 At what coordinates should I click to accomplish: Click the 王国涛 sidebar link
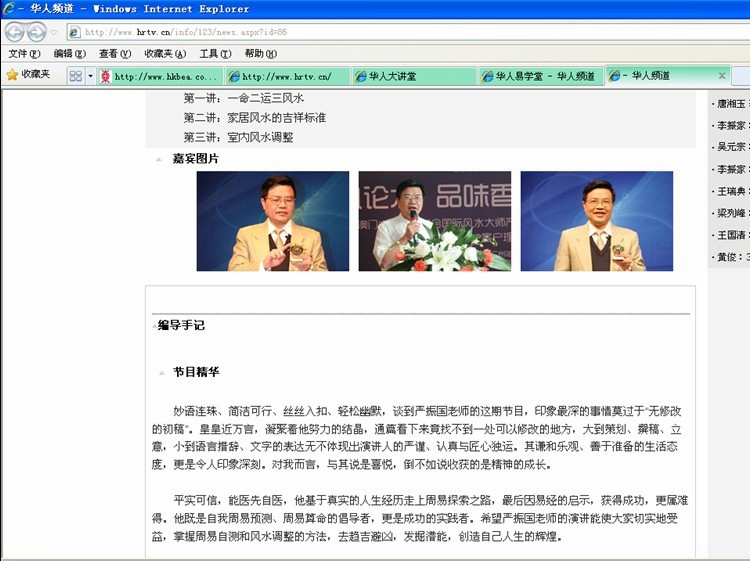click(731, 235)
